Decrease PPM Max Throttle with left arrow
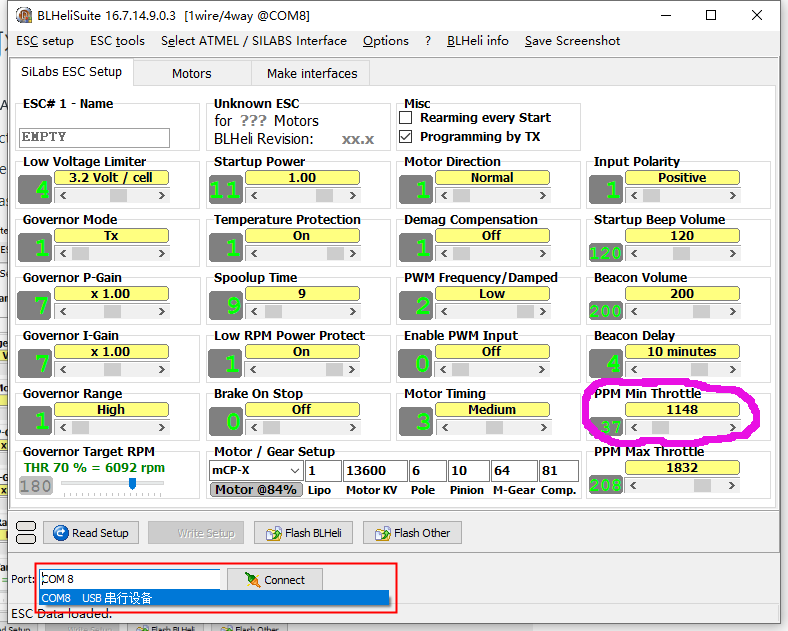This screenshot has width=788, height=631. 633,485
